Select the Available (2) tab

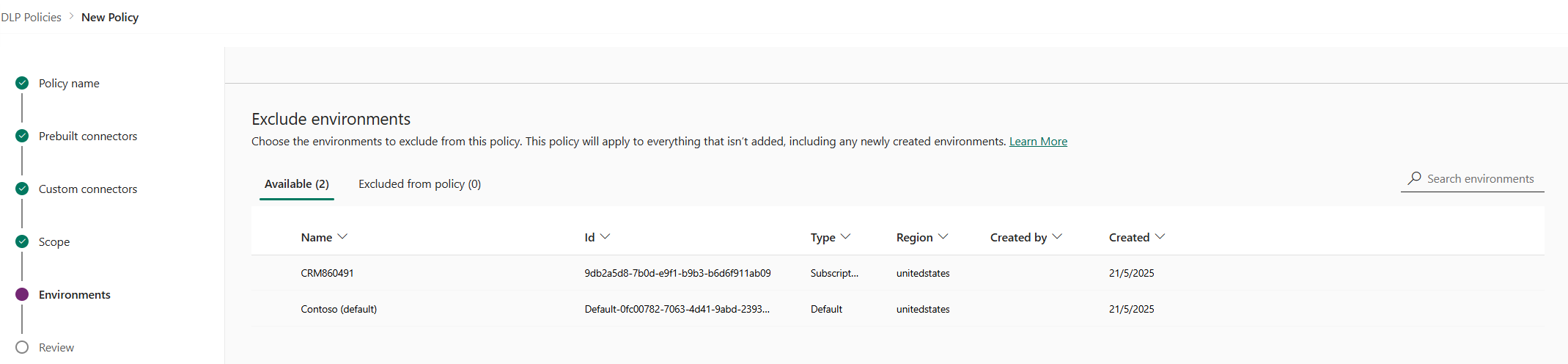[296, 184]
